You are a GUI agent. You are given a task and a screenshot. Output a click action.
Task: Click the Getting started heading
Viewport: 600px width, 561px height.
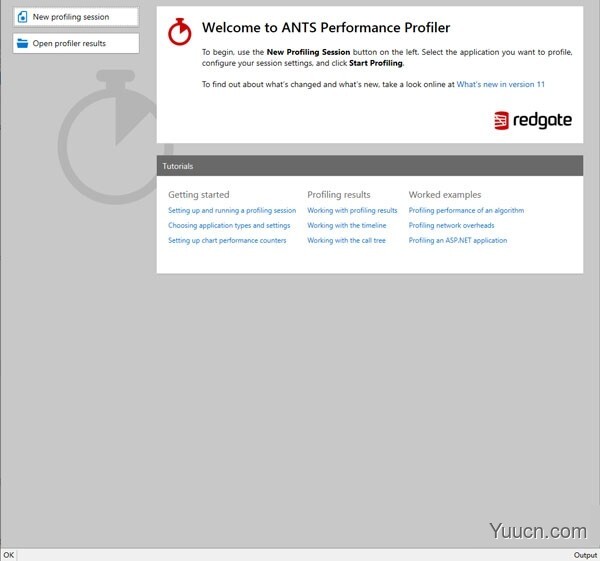pos(199,194)
